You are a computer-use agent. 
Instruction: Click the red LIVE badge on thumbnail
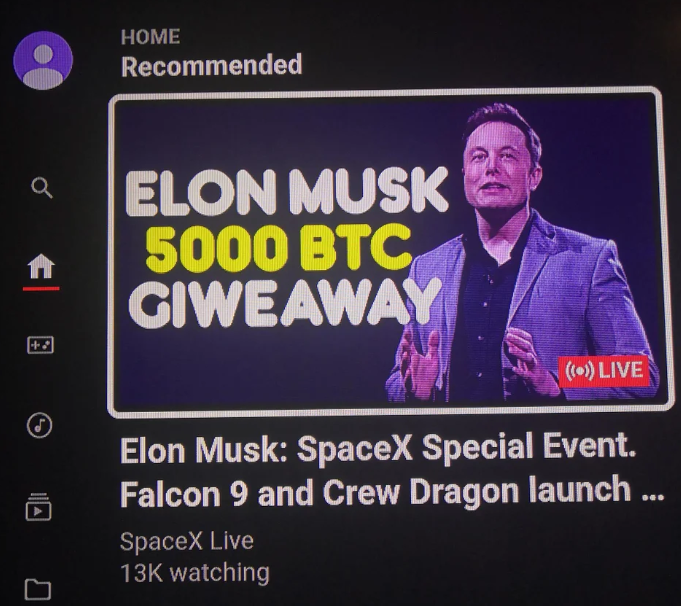[x=604, y=371]
